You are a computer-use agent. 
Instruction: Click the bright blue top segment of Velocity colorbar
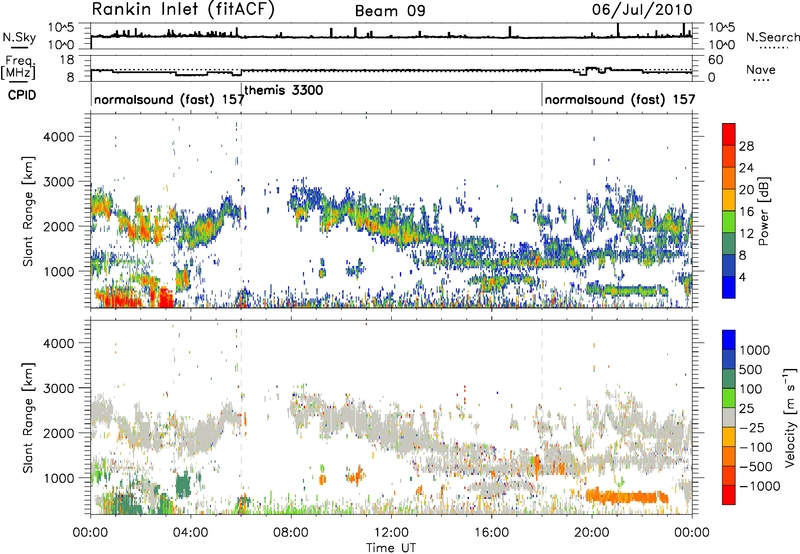coord(729,339)
